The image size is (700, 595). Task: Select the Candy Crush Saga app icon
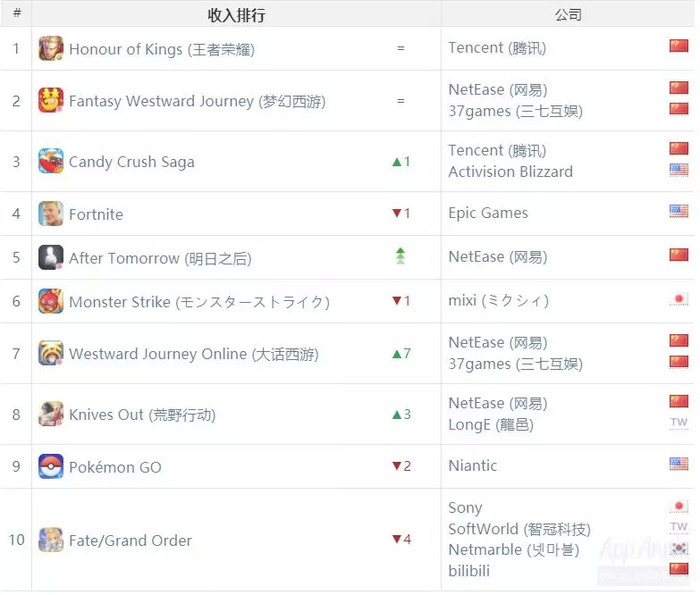pos(50,161)
